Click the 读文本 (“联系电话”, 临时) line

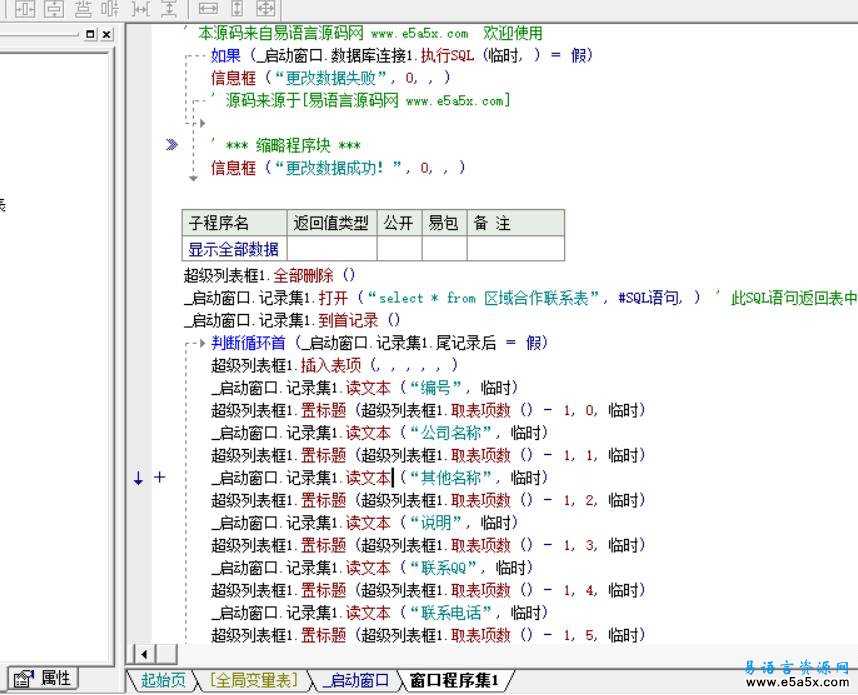[x=380, y=612]
